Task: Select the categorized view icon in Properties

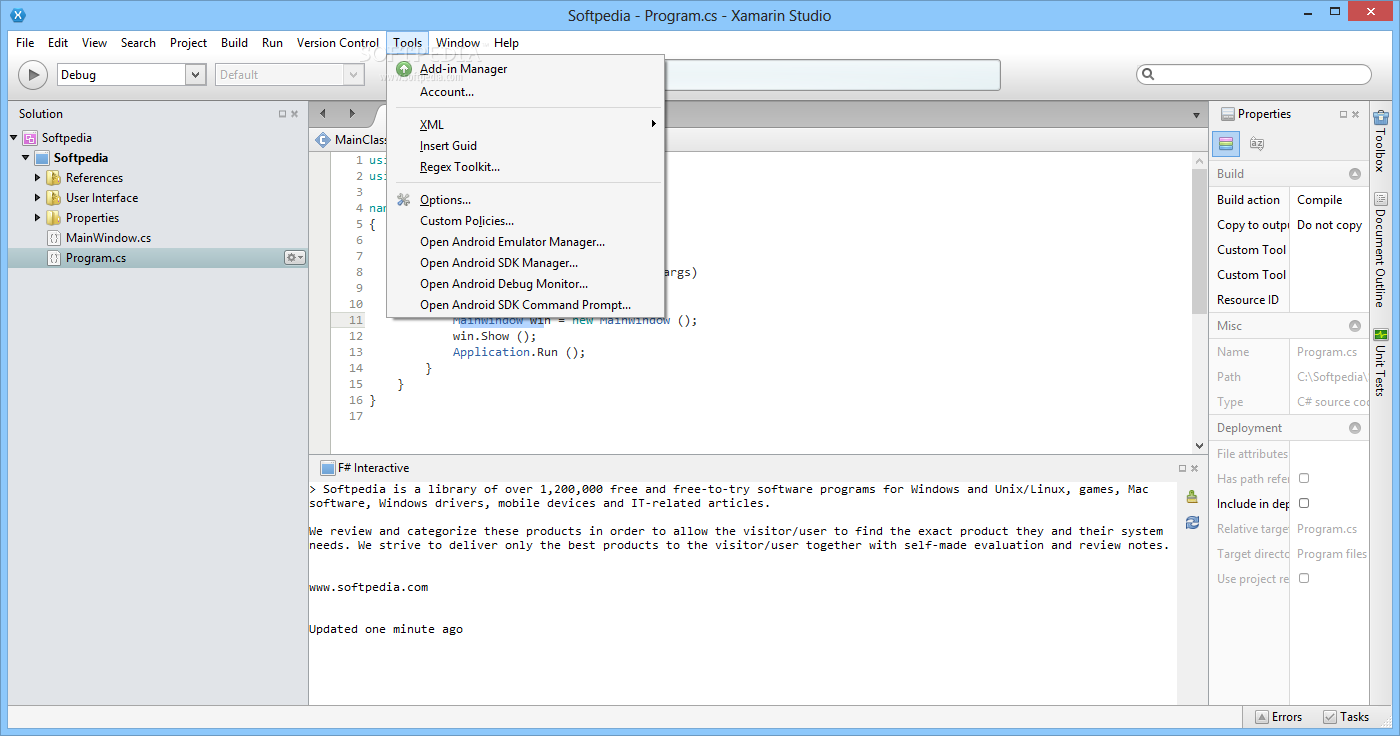Action: (x=1227, y=144)
